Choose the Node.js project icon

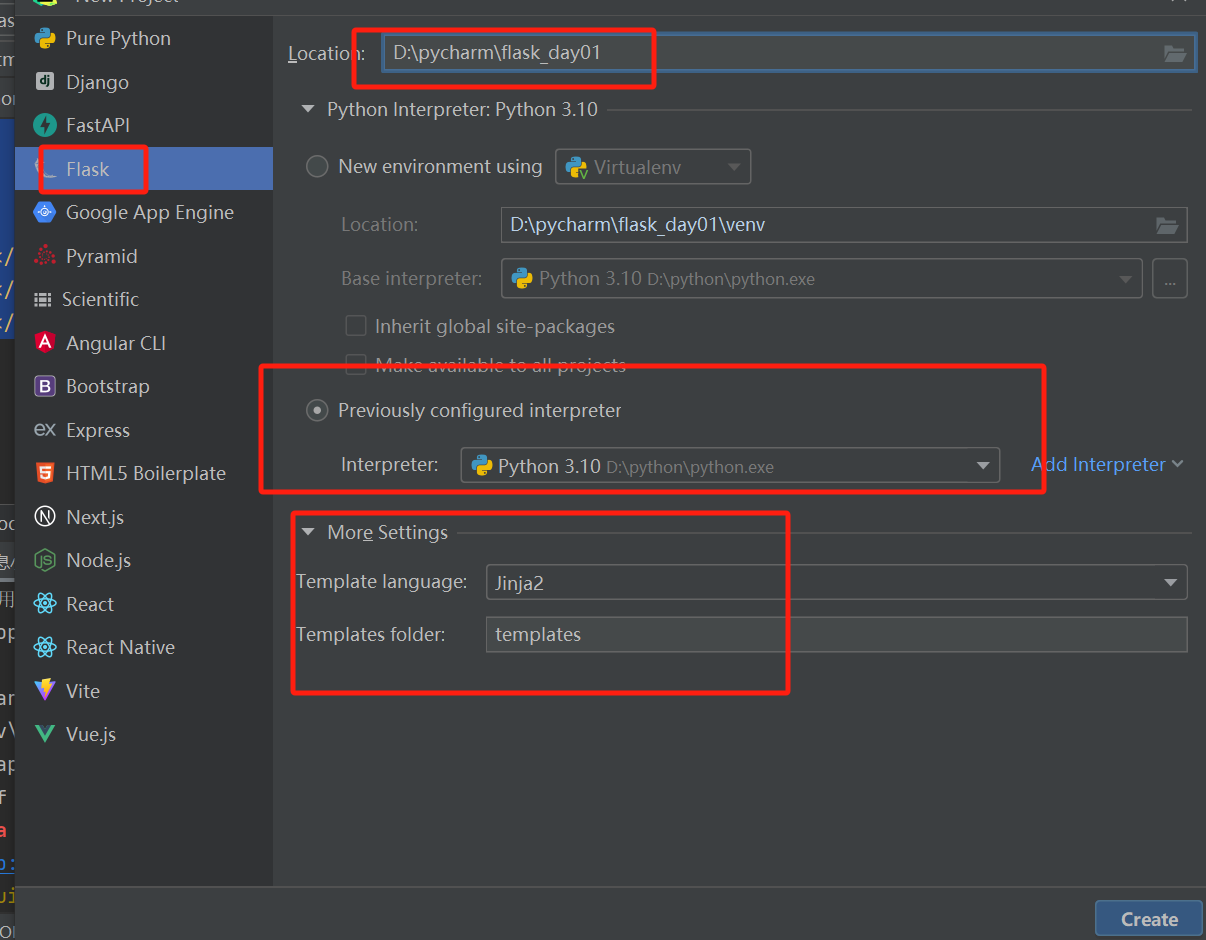pos(45,560)
